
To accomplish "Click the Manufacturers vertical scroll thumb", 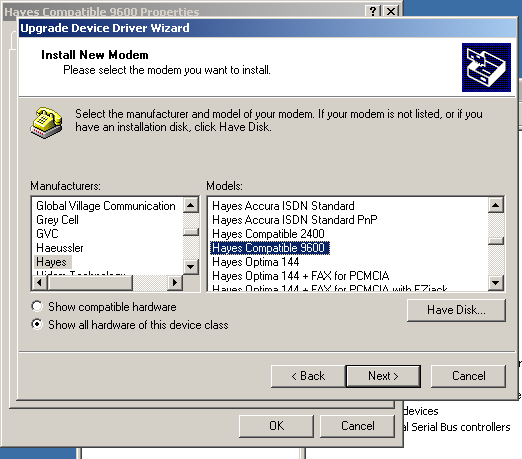I will 191,232.
